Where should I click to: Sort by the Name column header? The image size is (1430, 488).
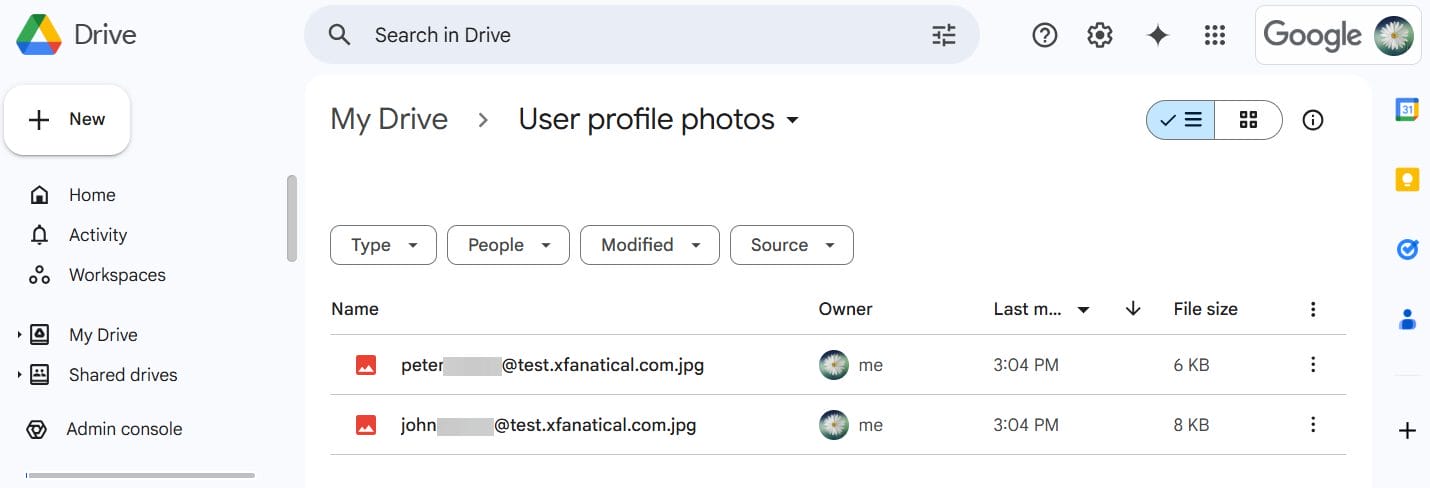[355, 309]
